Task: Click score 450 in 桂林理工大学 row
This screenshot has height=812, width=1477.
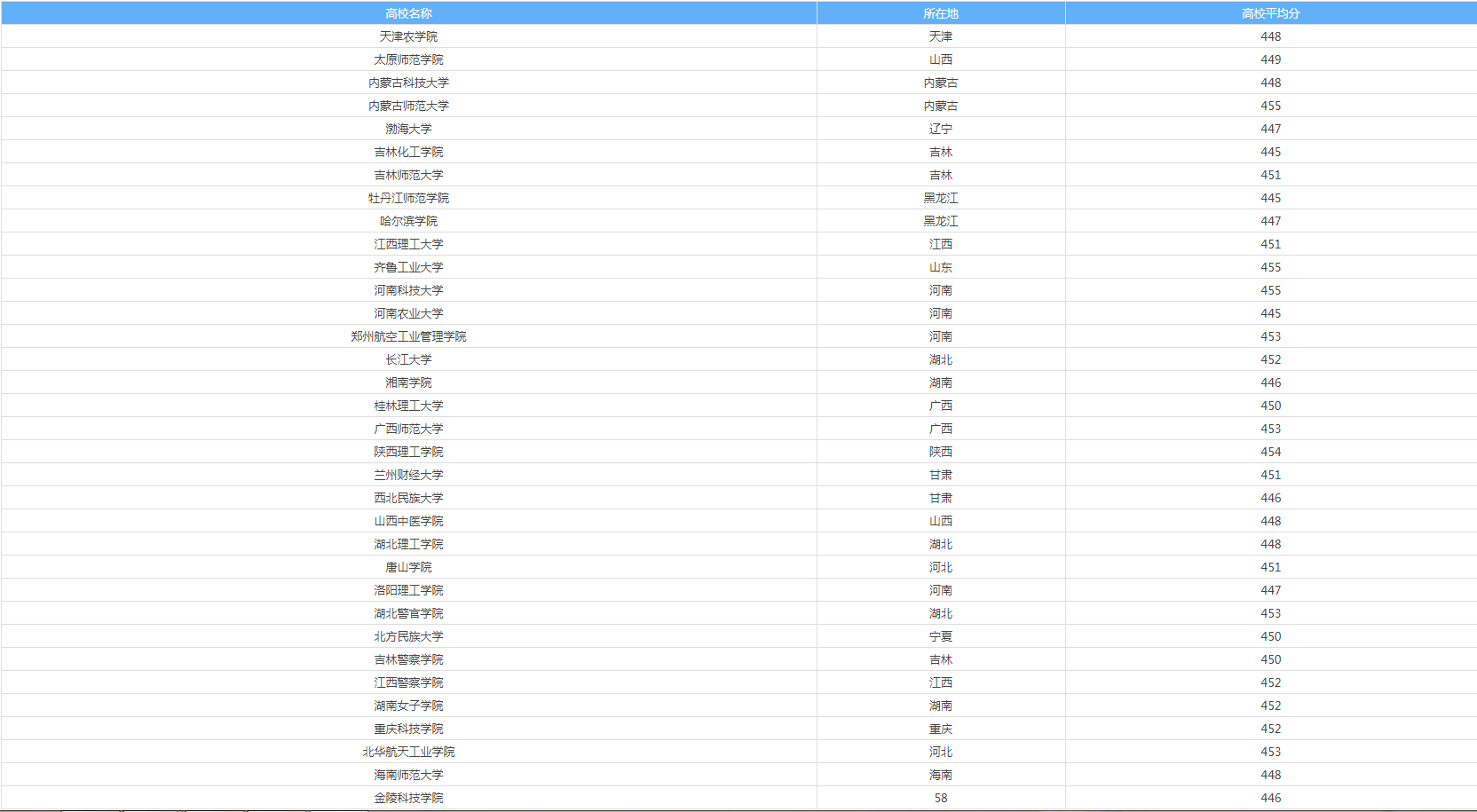Action: pyautogui.click(x=1271, y=406)
